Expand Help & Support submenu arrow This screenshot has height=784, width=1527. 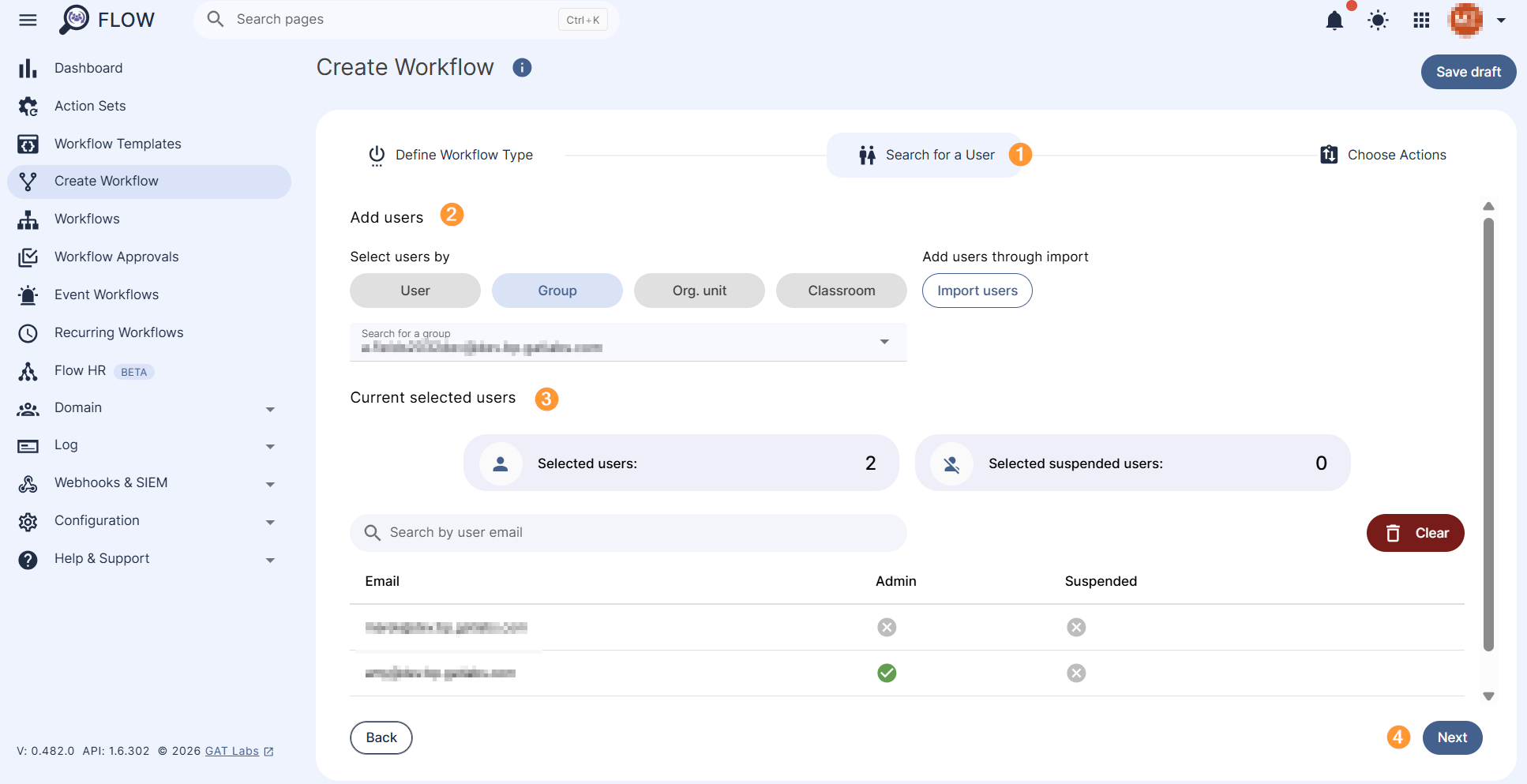tap(270, 561)
